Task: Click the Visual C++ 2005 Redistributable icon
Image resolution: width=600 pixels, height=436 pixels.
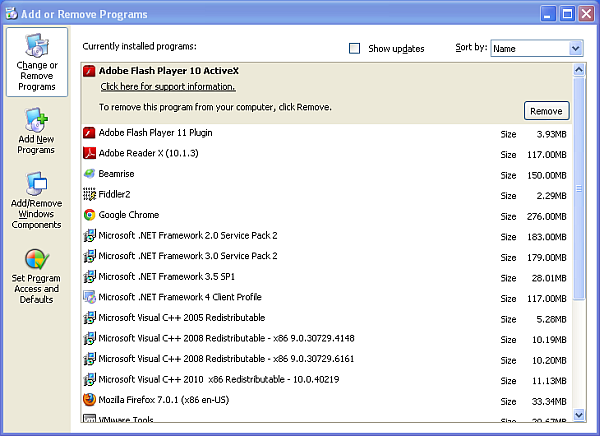Action: [89, 318]
